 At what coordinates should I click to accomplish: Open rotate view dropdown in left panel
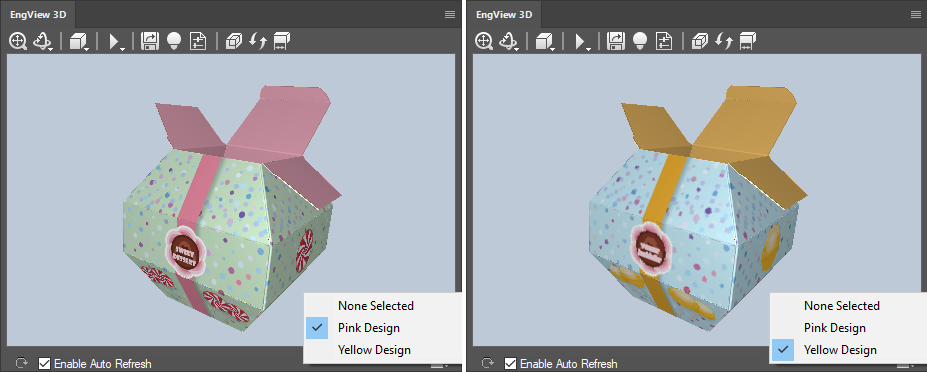[x=44, y=41]
